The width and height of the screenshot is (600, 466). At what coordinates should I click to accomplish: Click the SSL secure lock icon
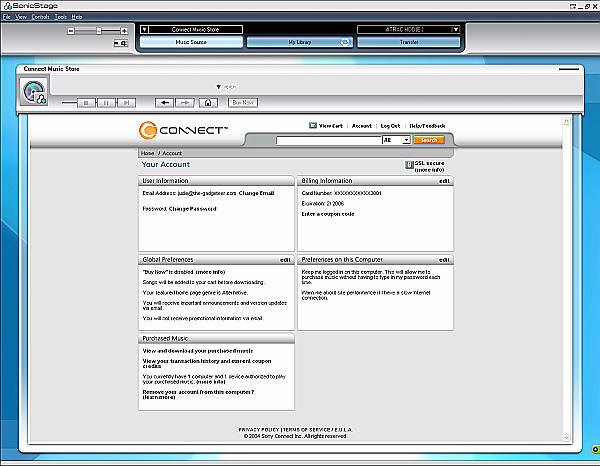point(409,165)
